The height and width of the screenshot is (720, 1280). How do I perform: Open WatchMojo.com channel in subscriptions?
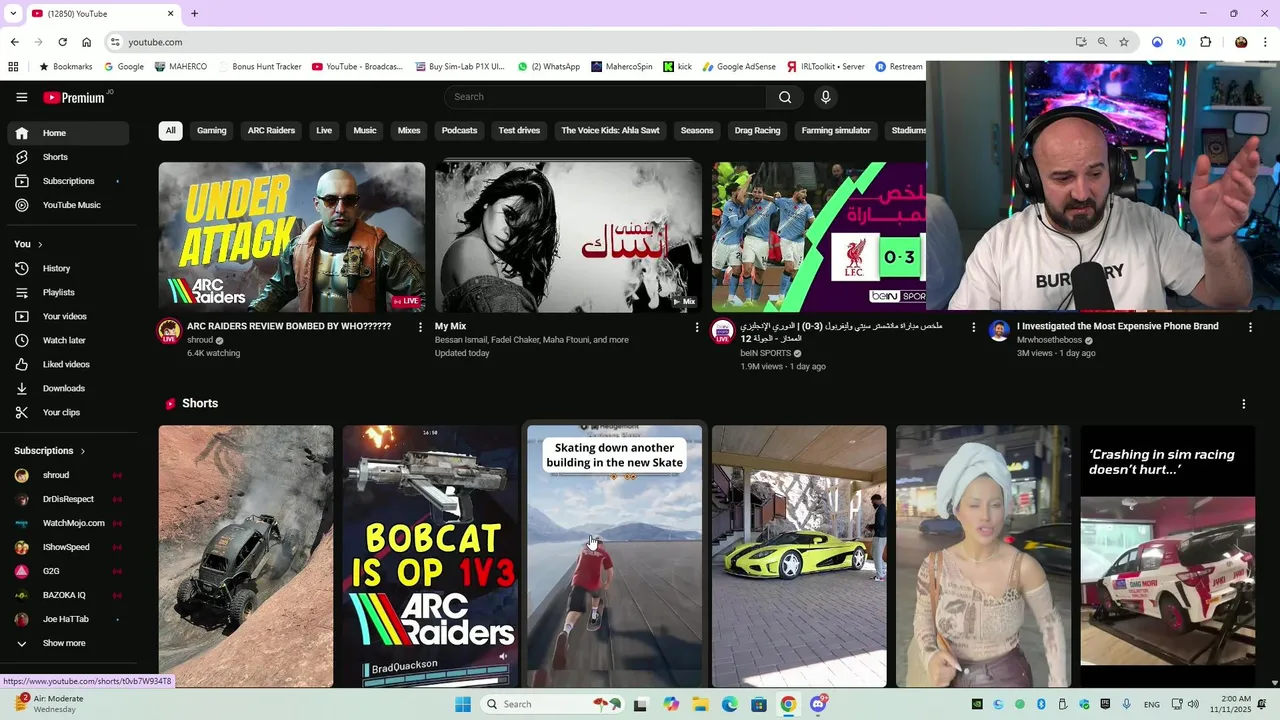[x=68, y=523]
